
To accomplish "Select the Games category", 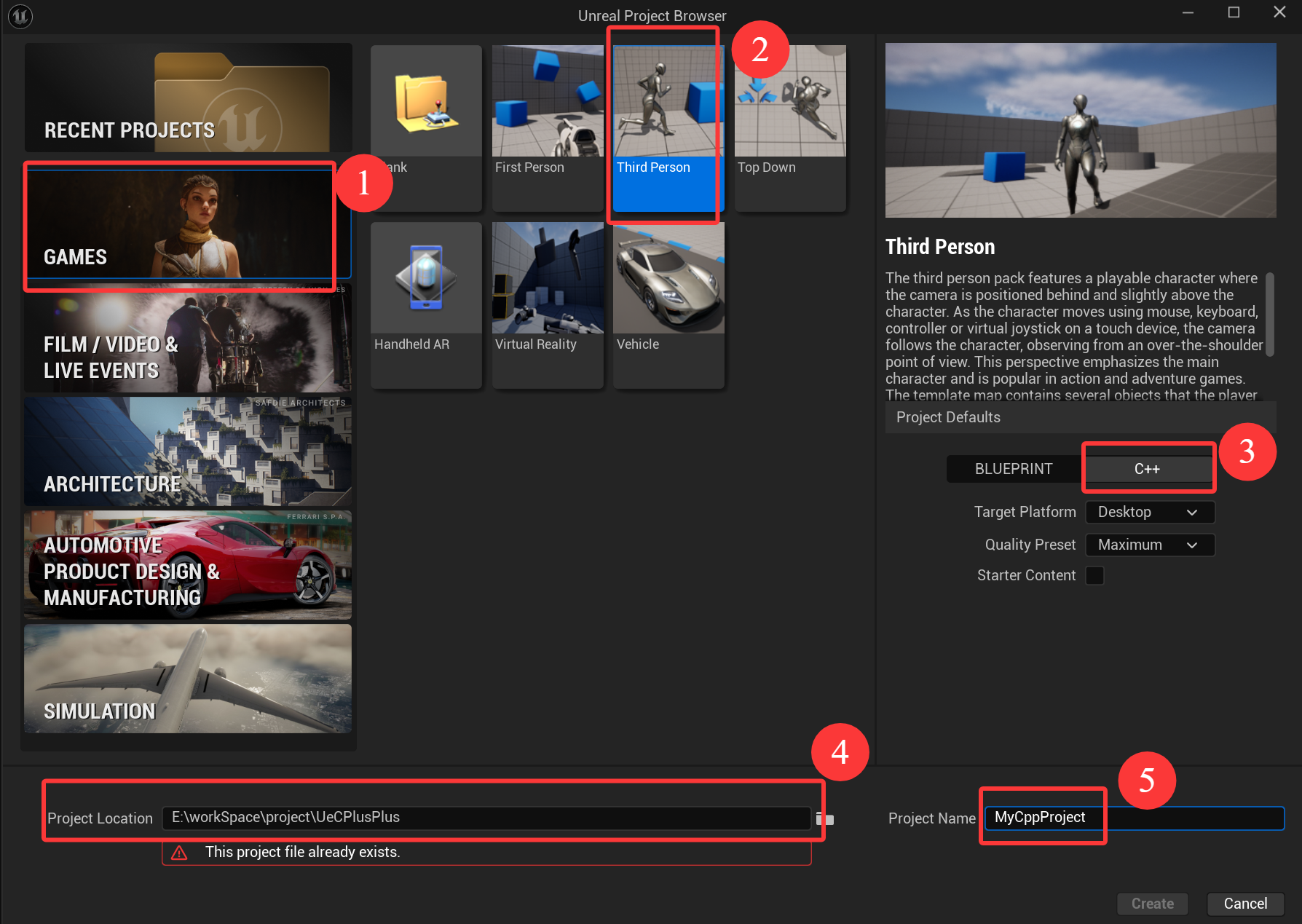I will [188, 224].
